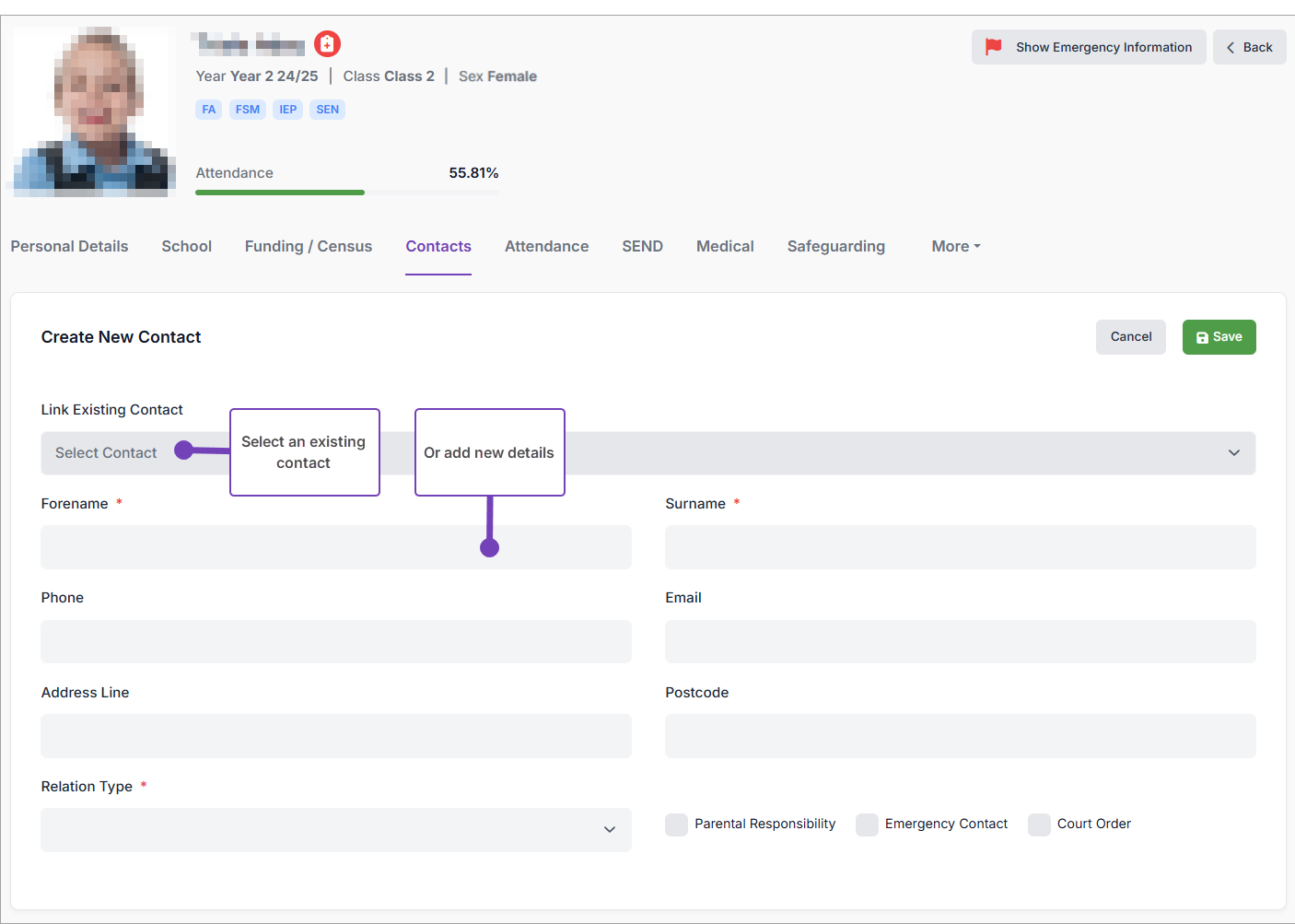Click the FA badge tag

point(209,110)
